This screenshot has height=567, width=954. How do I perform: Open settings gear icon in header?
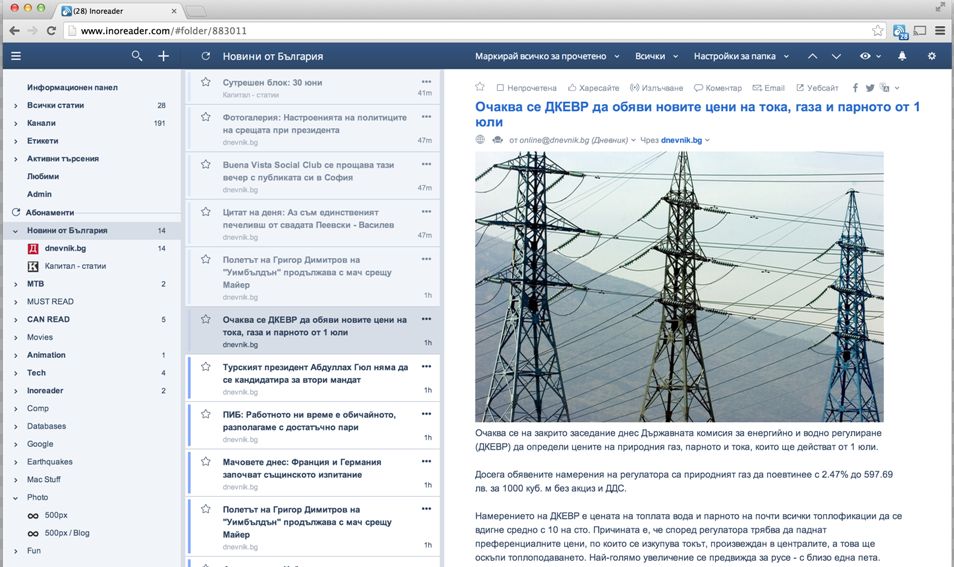pyautogui.click(x=932, y=56)
